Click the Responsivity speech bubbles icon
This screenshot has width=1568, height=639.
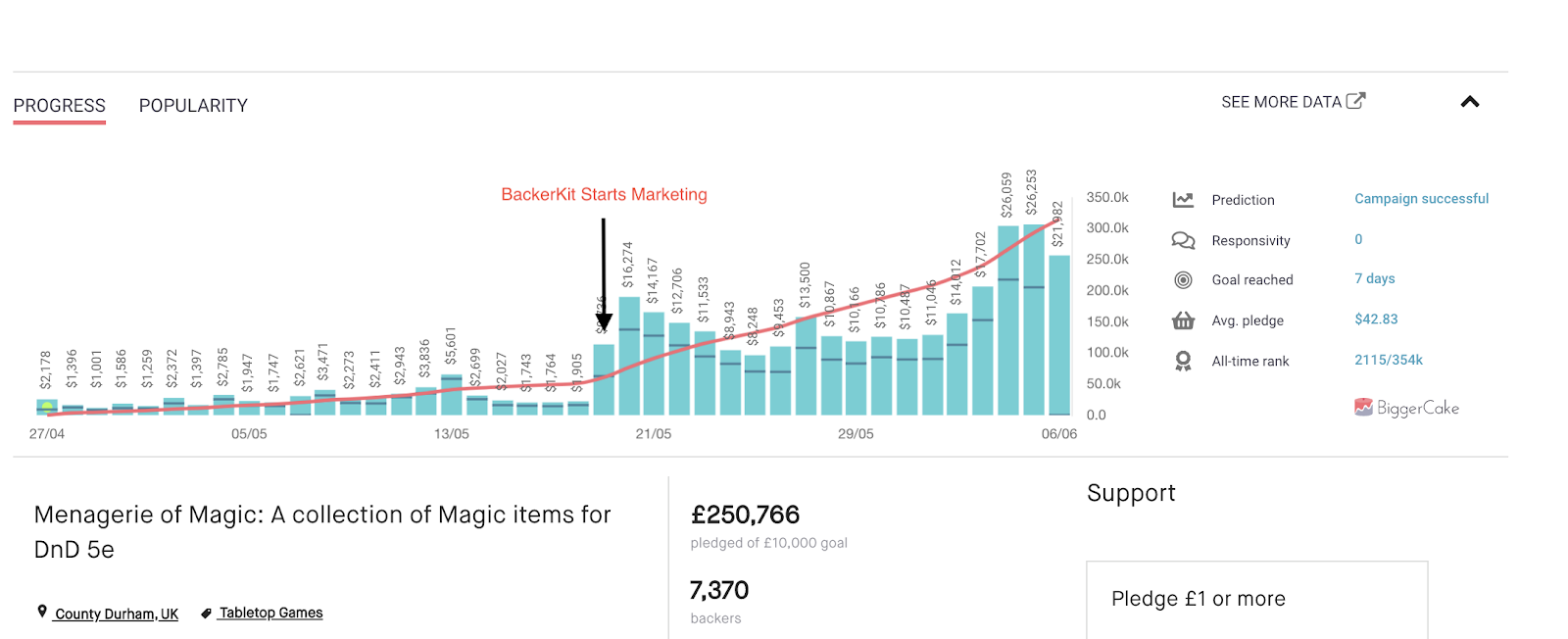click(1183, 240)
